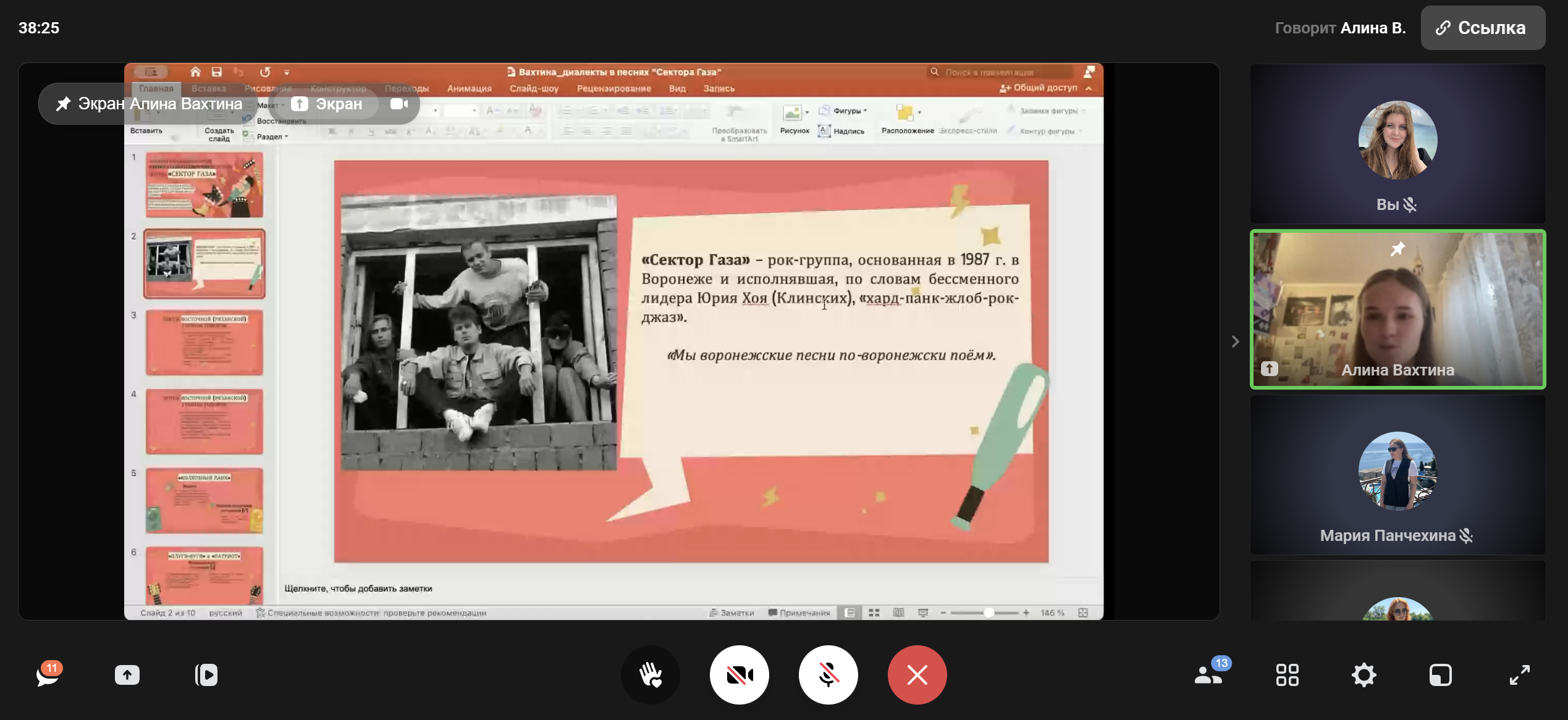Enter fullscreen mode with the expand arrows
The height and width of the screenshot is (720, 1568).
[x=1520, y=675]
